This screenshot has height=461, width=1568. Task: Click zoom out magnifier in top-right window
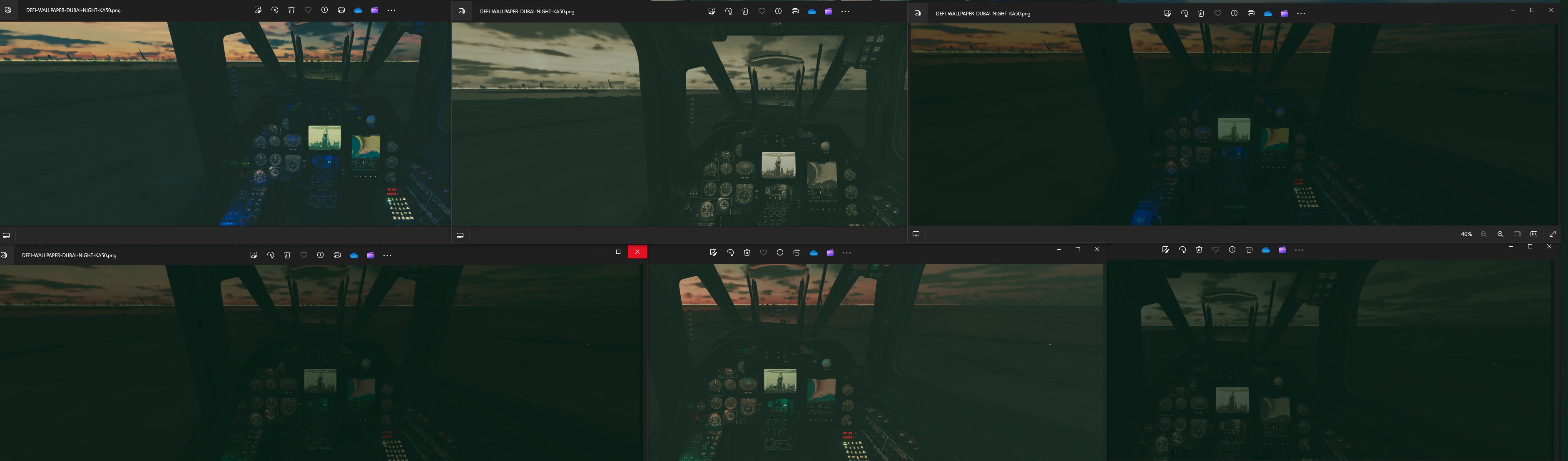click(1483, 234)
